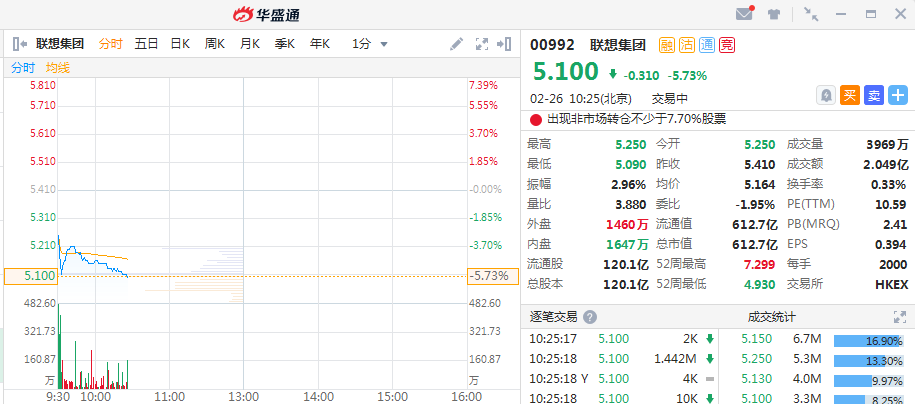Expand the chart to fullscreen
The height and width of the screenshot is (404, 915).
(481, 44)
